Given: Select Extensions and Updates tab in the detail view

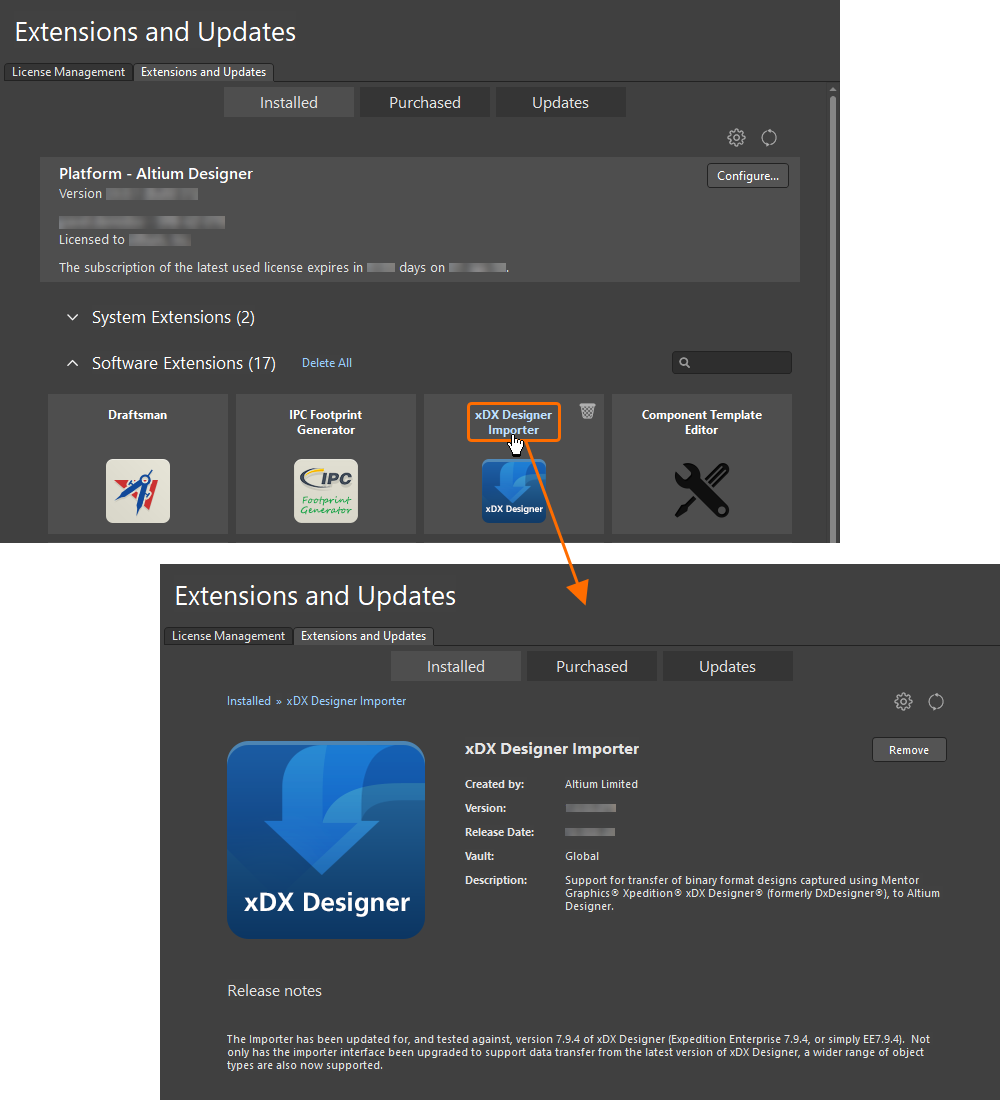Looking at the screenshot, I should point(364,636).
